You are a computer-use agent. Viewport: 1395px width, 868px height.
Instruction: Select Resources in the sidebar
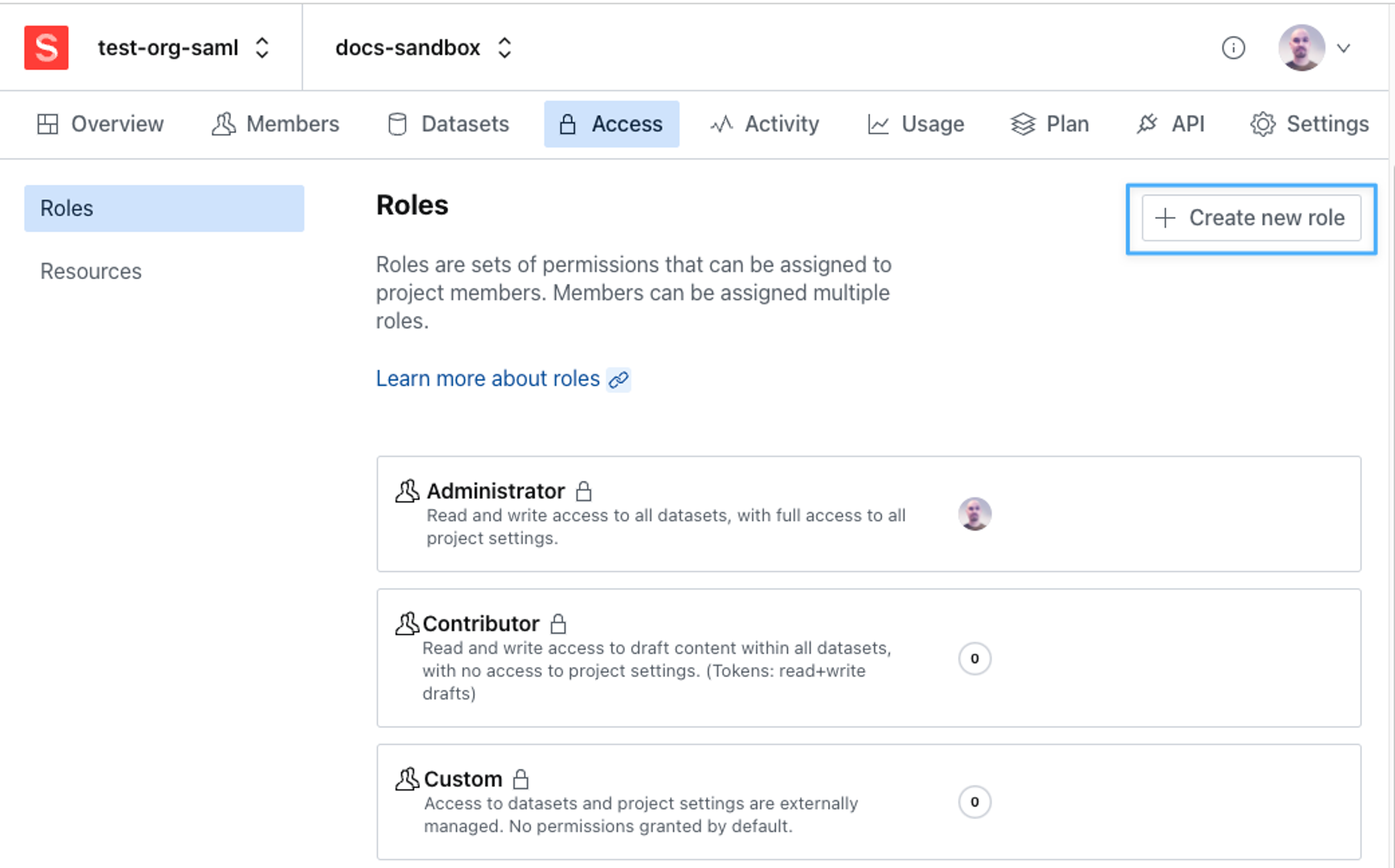click(91, 271)
